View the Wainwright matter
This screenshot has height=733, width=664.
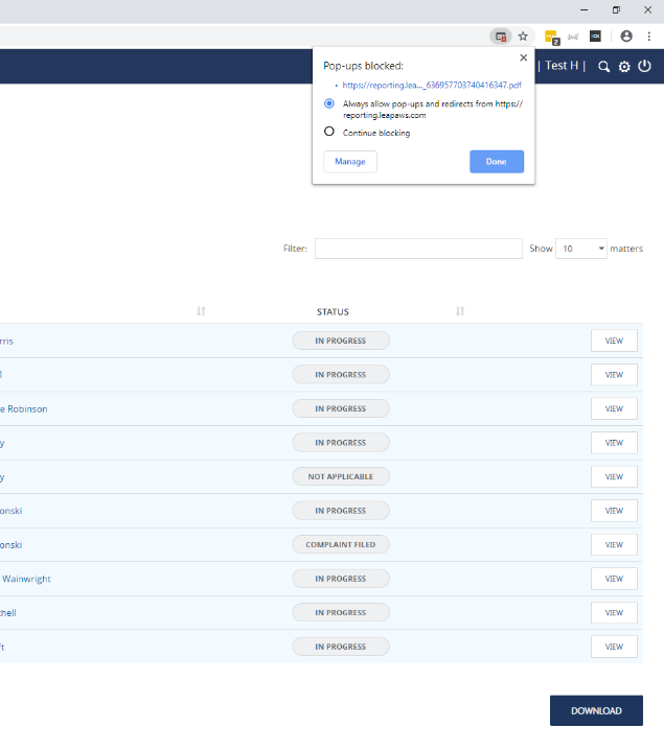[x=614, y=579]
